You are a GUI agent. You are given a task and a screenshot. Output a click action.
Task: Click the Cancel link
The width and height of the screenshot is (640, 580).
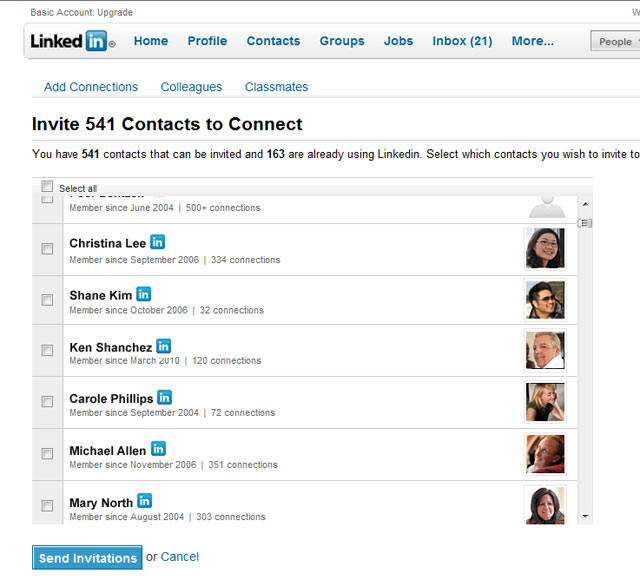click(180, 557)
